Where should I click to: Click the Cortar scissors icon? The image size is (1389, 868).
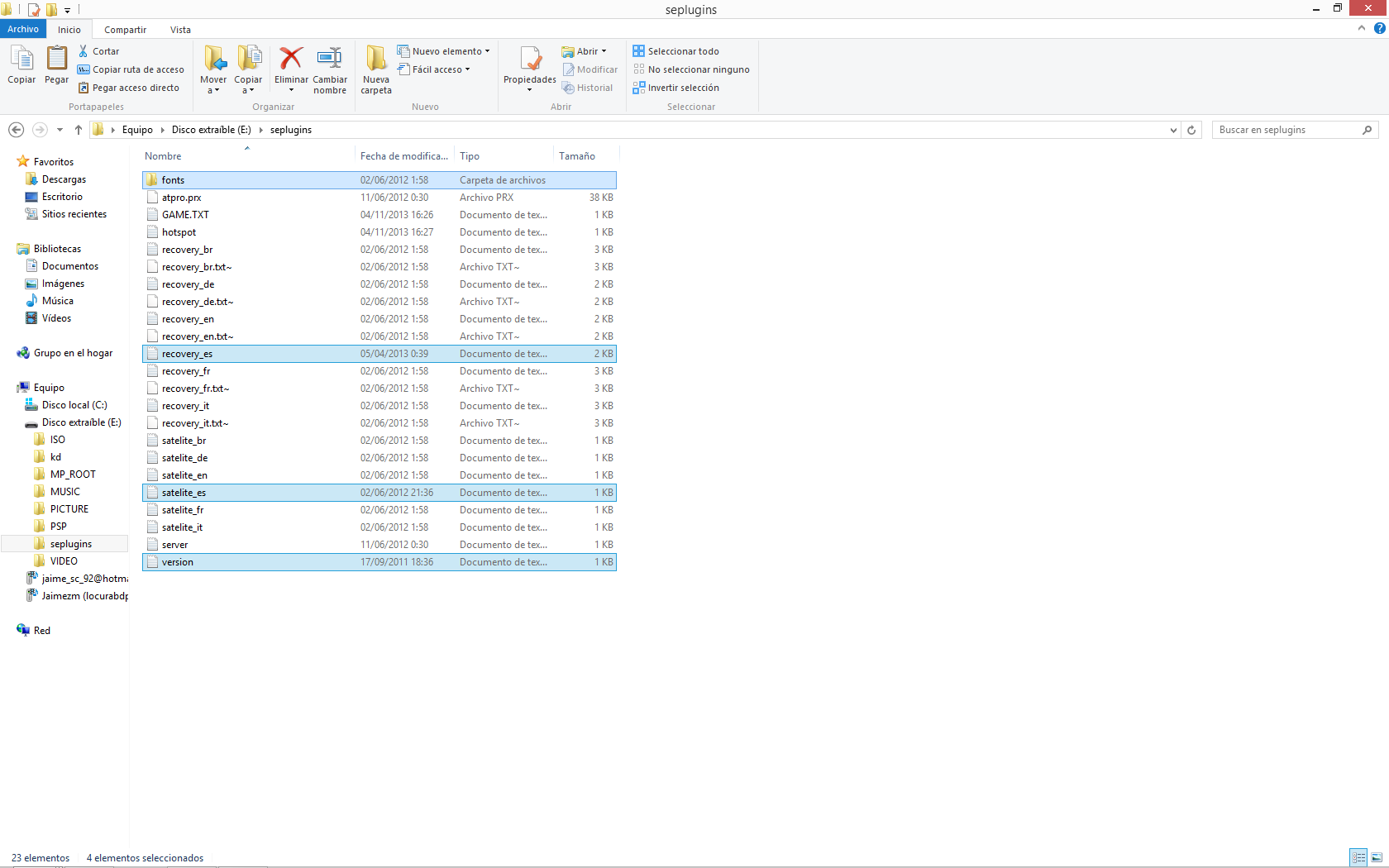coord(84,51)
